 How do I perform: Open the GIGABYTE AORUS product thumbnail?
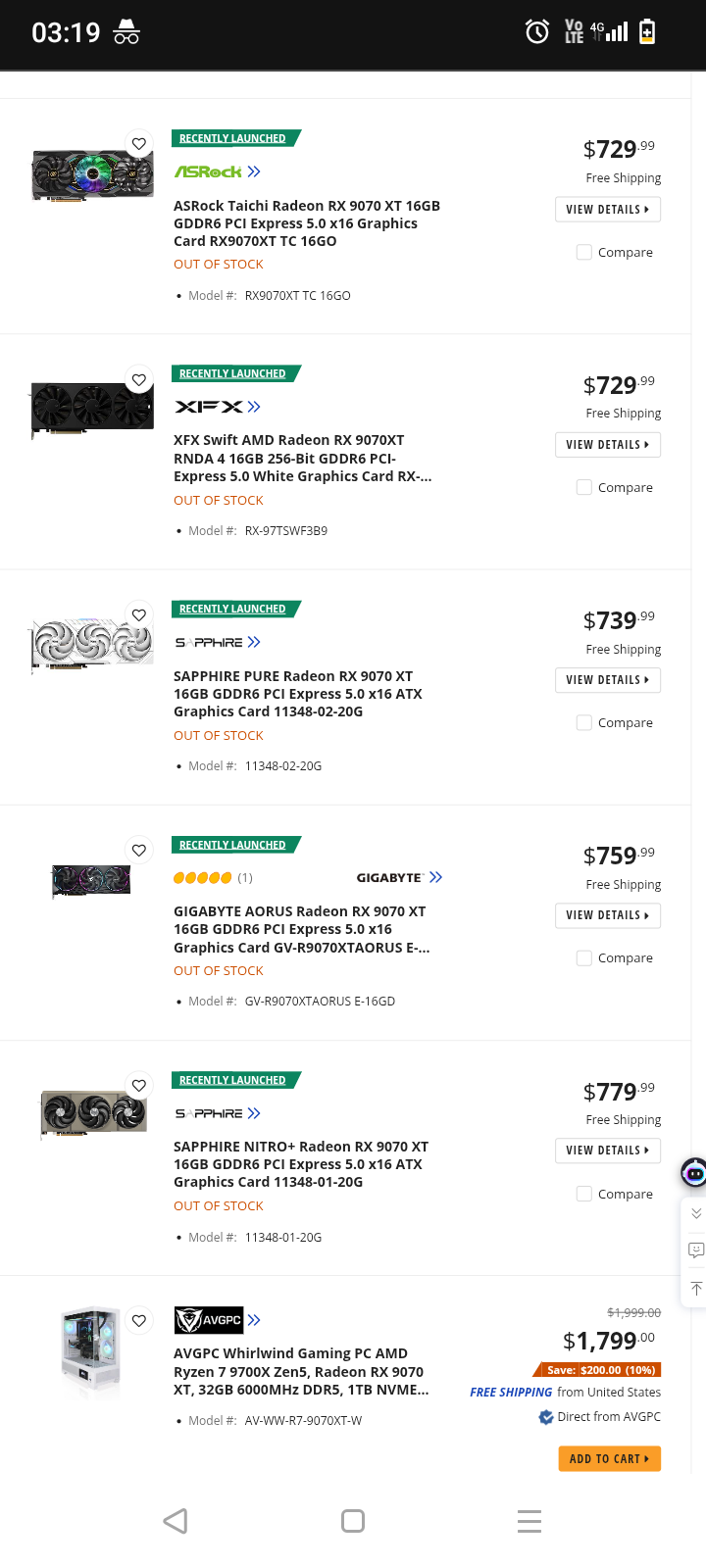pos(91,880)
